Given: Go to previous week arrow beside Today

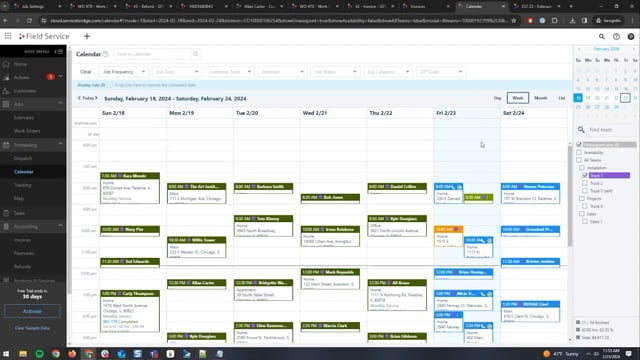Looking at the screenshot, I should click(79, 98).
